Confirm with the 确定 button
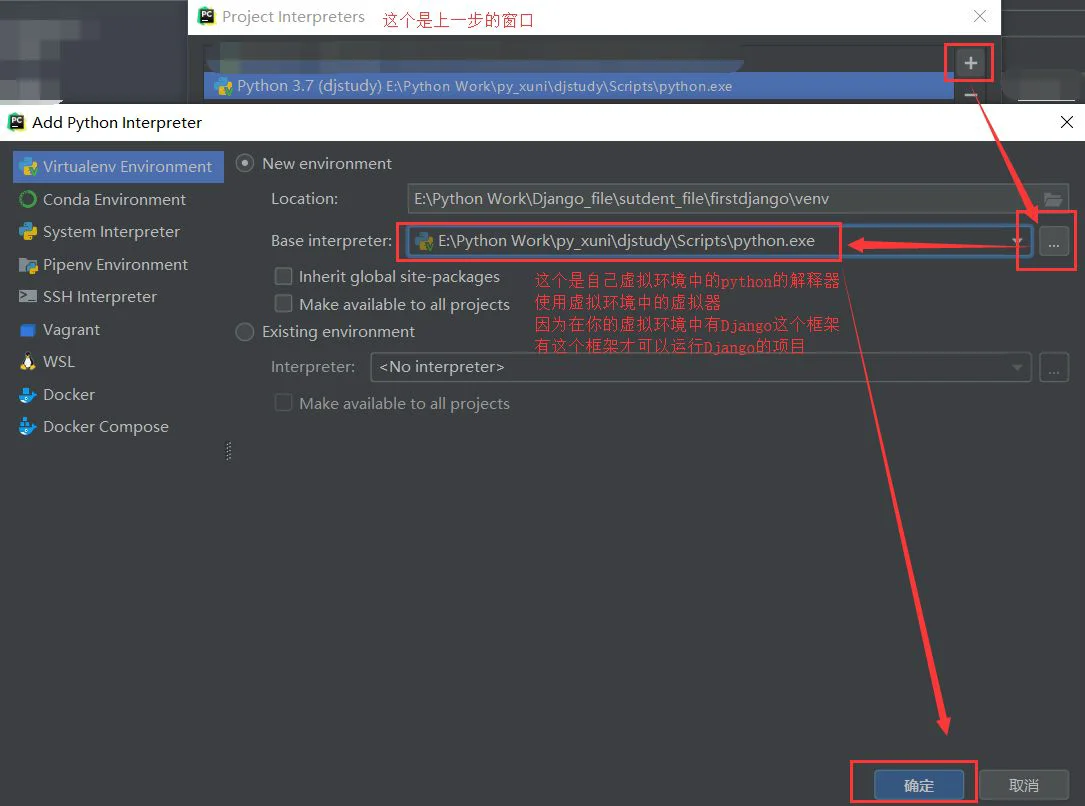1085x806 pixels. 919,785
